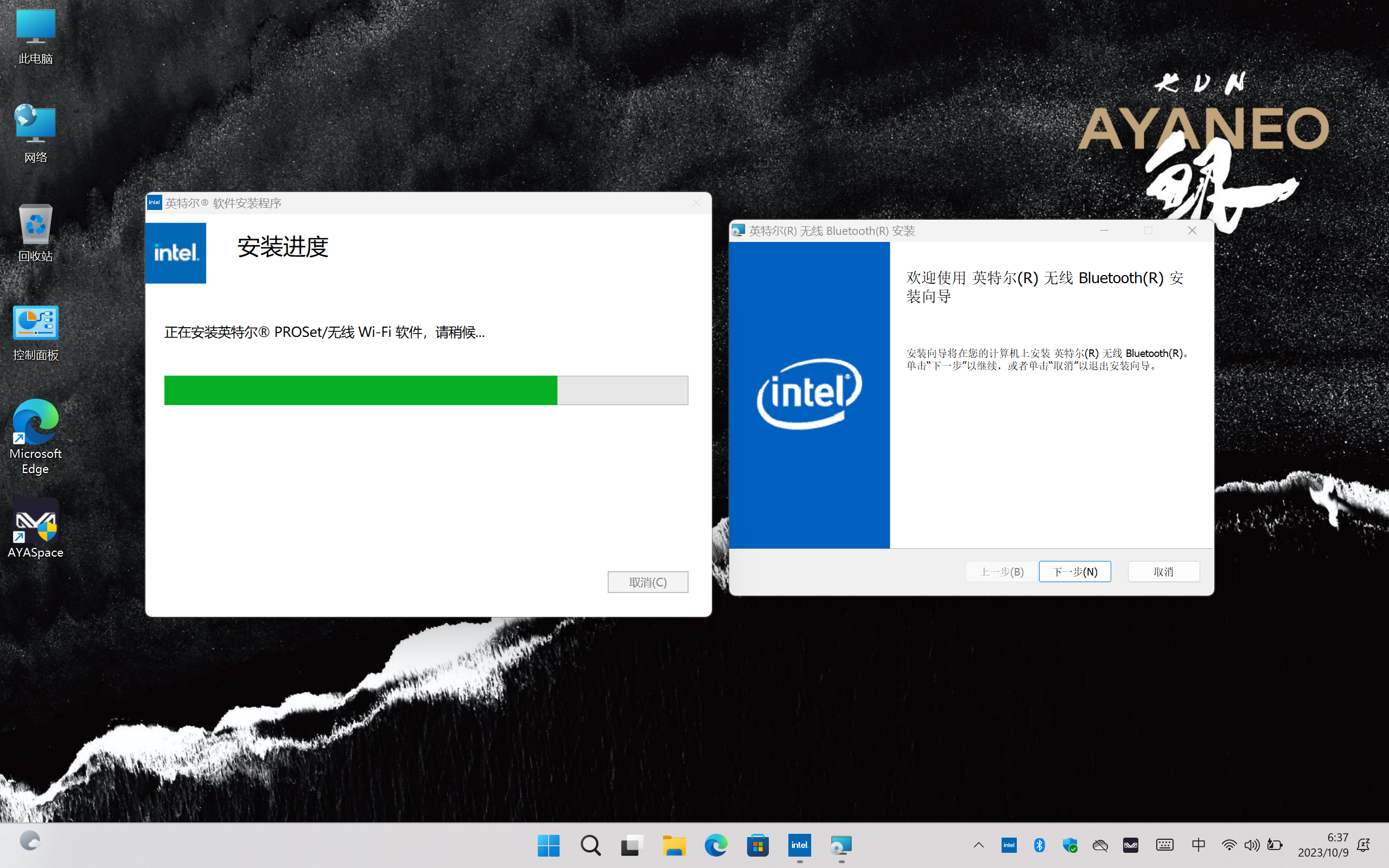Open the volume speaker tray icon

tap(1252, 845)
